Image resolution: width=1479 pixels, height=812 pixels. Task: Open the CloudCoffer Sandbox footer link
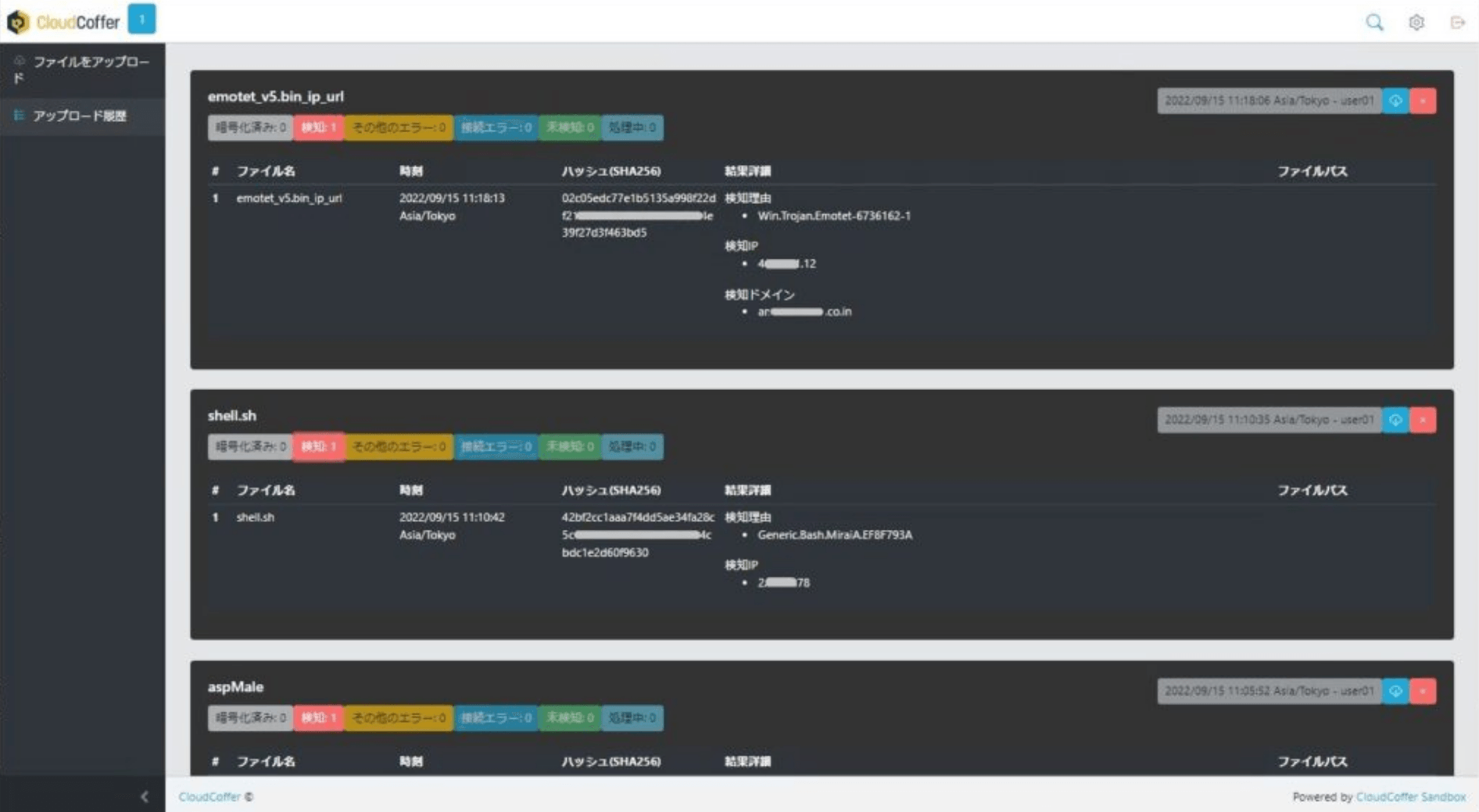[x=1410, y=797]
